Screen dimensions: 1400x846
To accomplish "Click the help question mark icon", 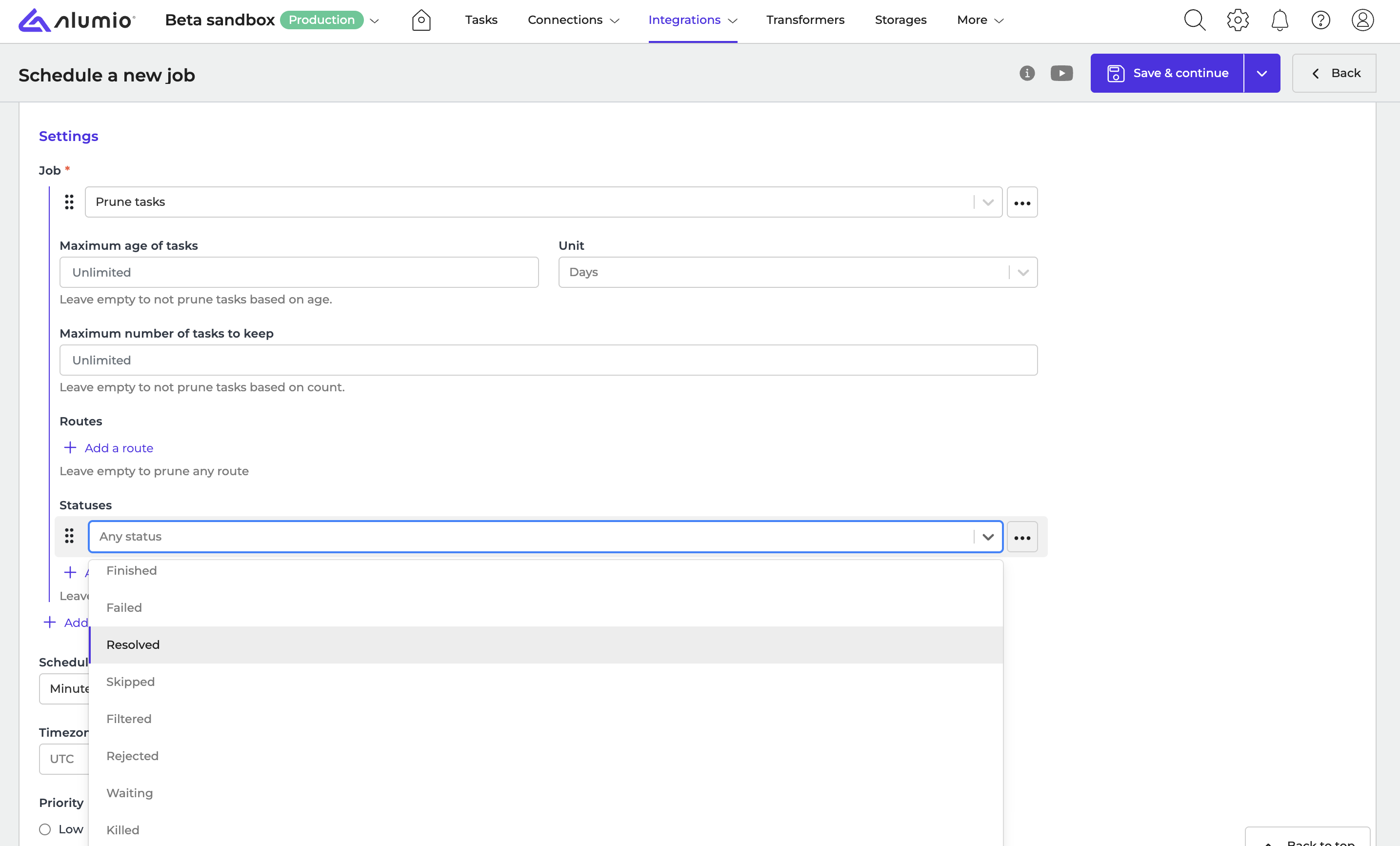I will pyautogui.click(x=1320, y=20).
